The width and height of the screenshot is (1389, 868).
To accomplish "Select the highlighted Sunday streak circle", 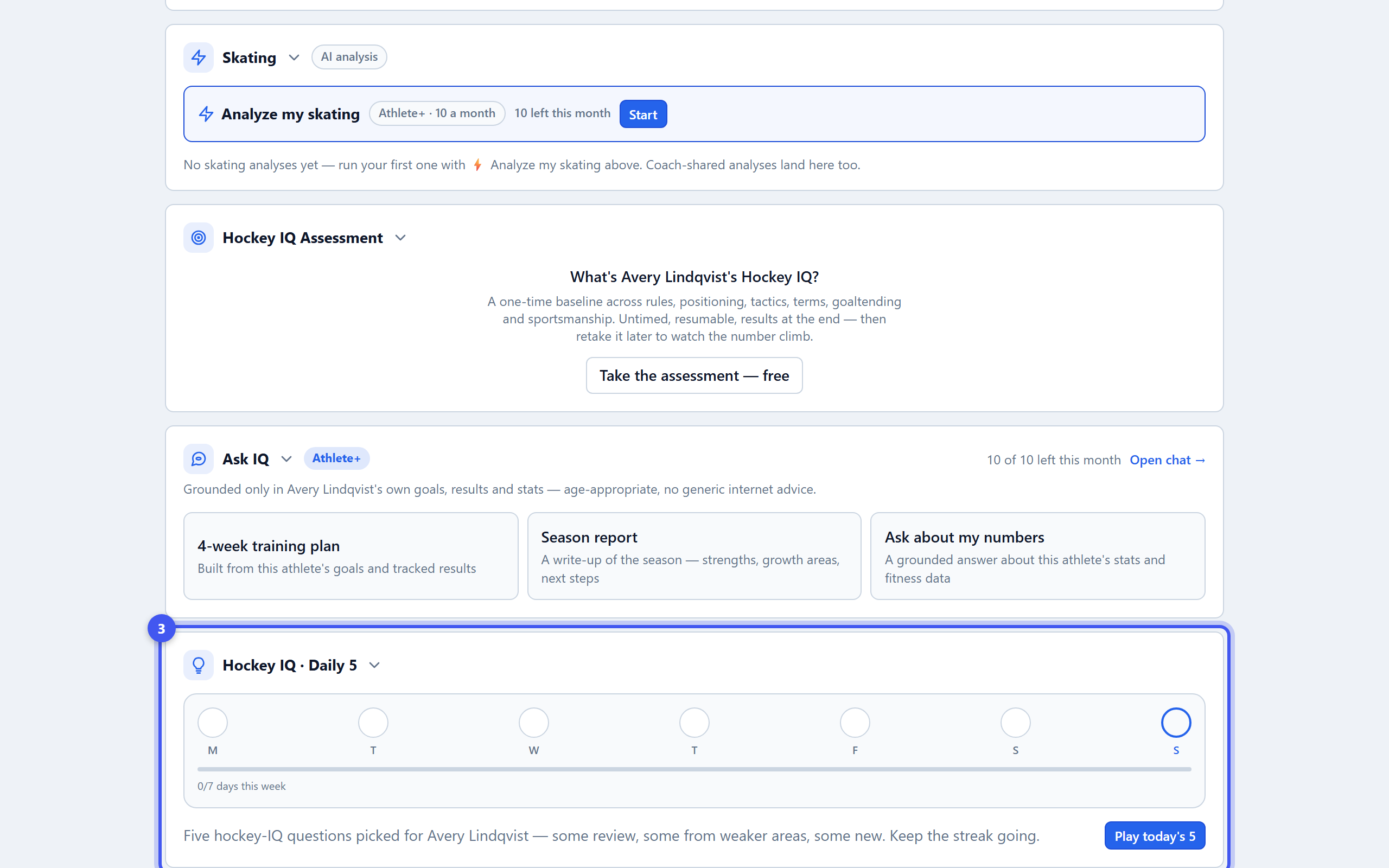I will [x=1176, y=722].
